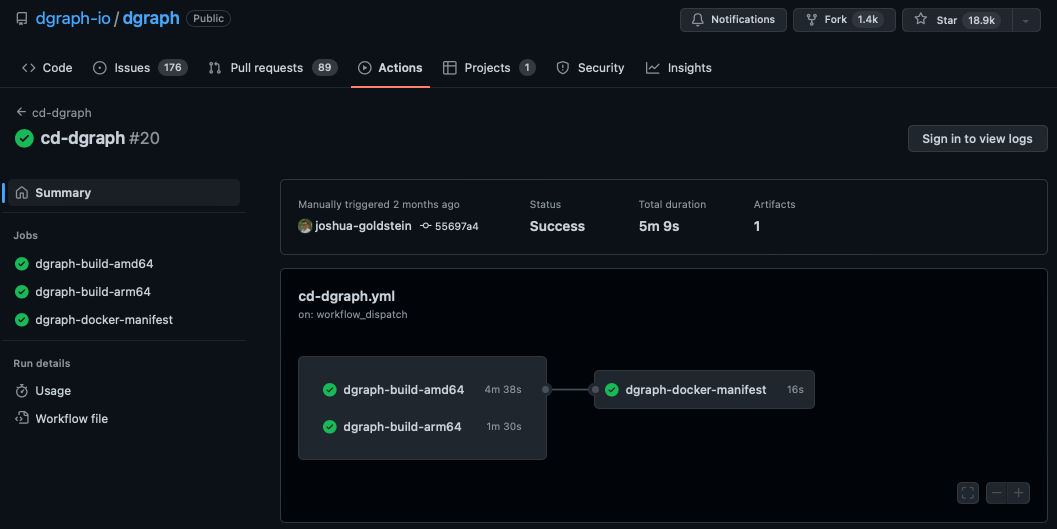1057x529 pixels.
Task: Click the Projects table icon
Action: click(x=450, y=67)
